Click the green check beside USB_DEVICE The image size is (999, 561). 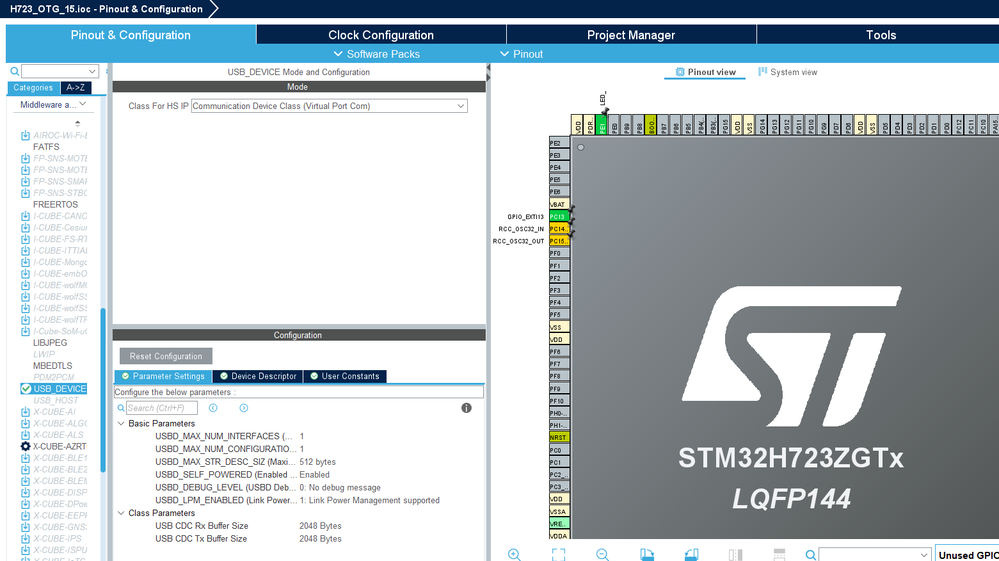(x=25, y=388)
